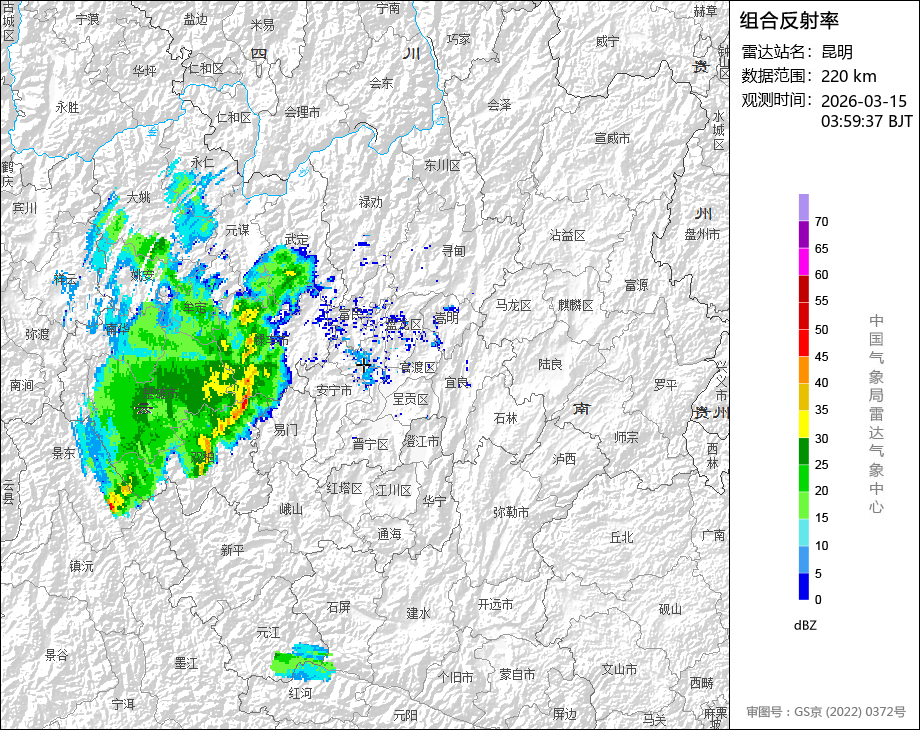This screenshot has height=730, width=920.
Task: Click the 墨江 map label
Action: coord(186,663)
